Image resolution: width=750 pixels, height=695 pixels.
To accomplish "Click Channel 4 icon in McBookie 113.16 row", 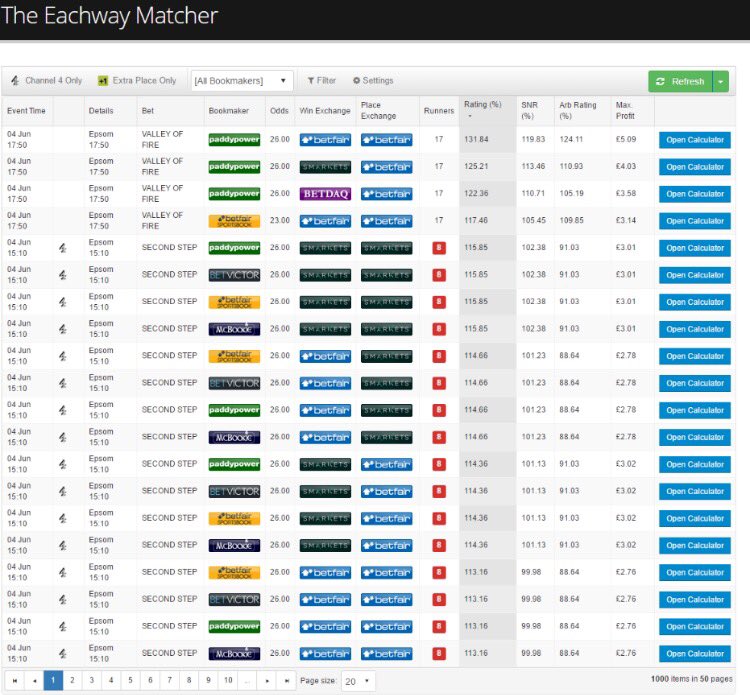I will point(63,653).
